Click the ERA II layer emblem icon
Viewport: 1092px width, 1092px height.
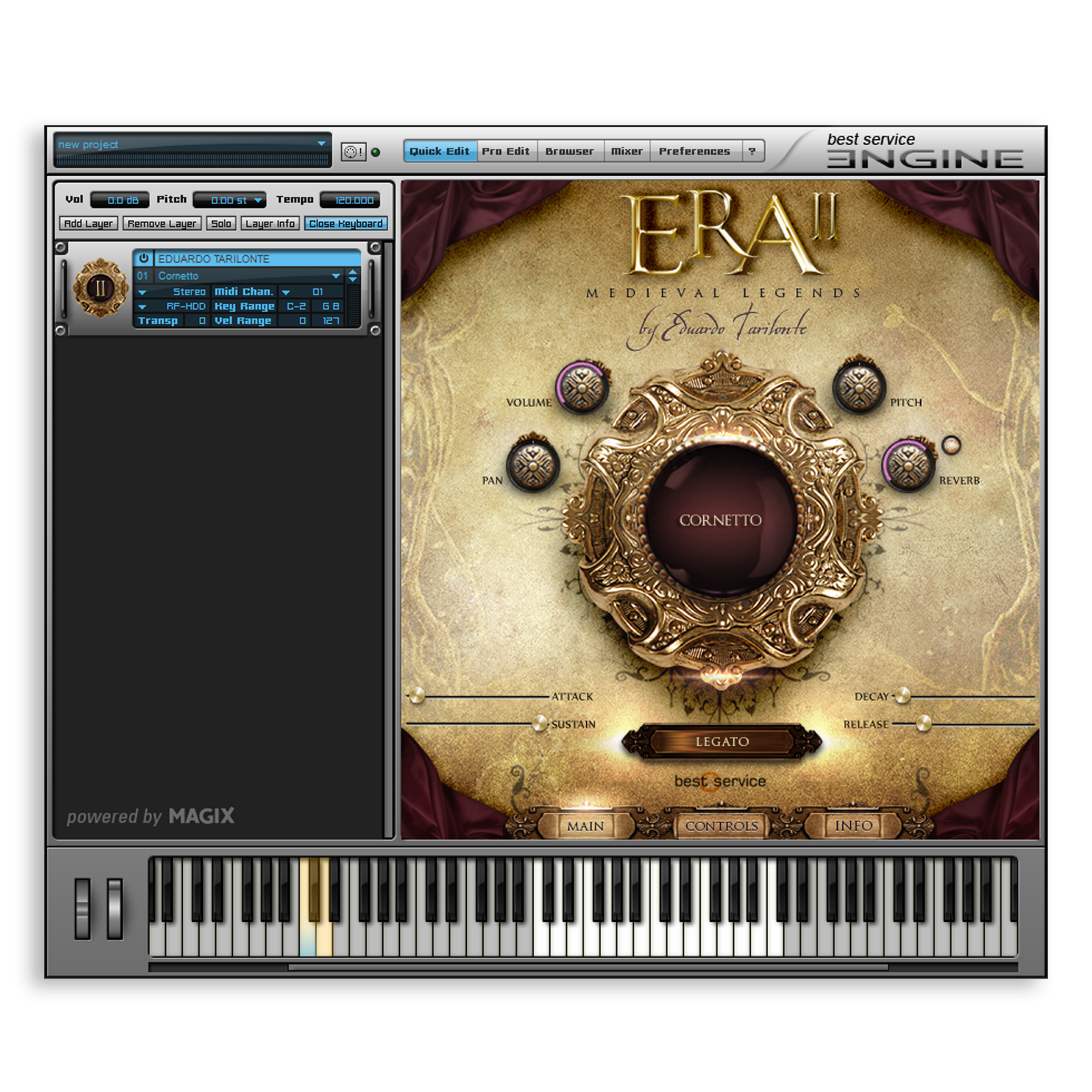point(100,288)
